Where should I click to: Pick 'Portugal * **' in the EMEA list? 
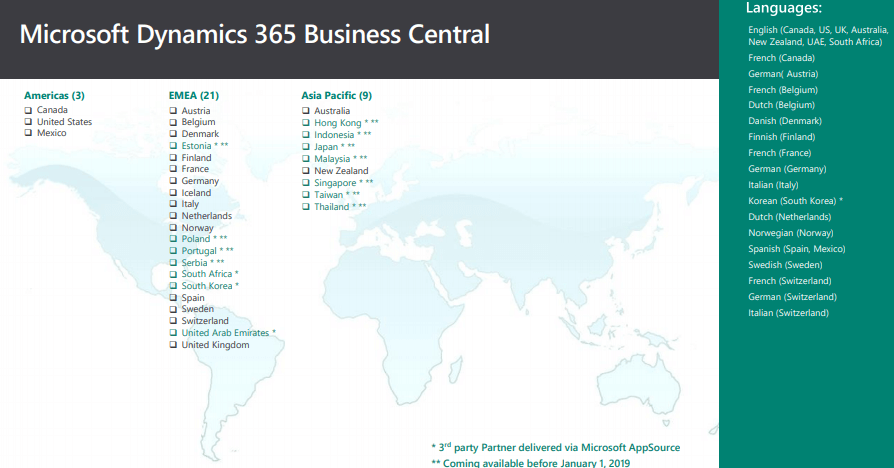(x=208, y=251)
